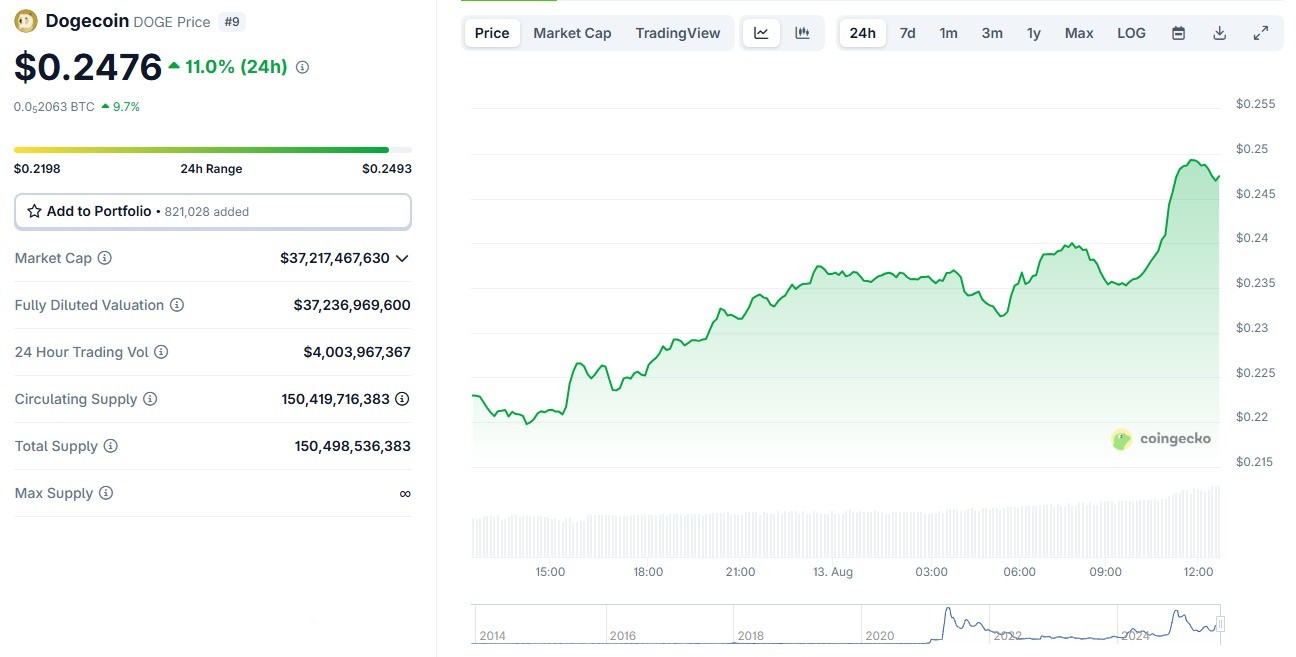
Task: Click info icon next to 24 Hour Trading Vol
Action: click(161, 352)
